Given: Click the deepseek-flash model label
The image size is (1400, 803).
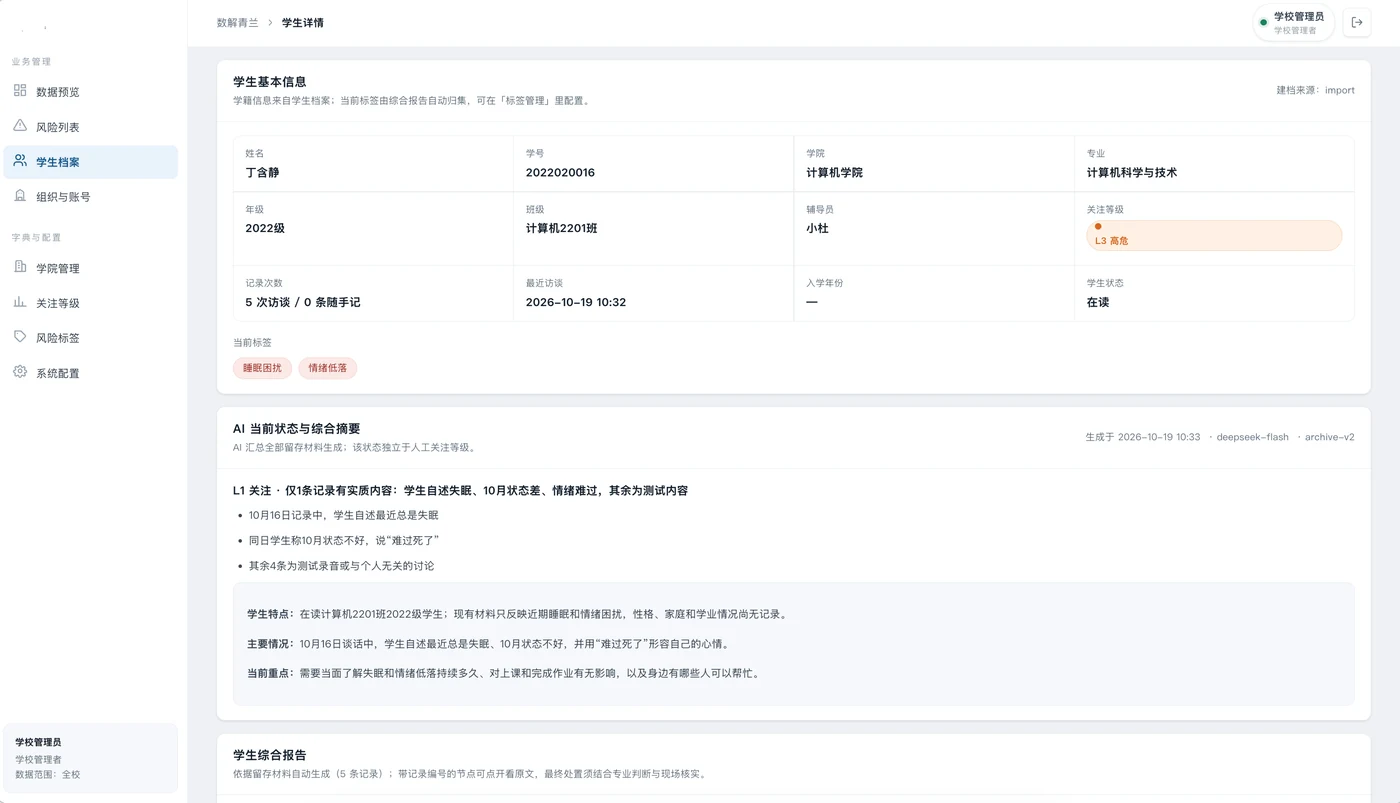Looking at the screenshot, I should [x=1252, y=437].
